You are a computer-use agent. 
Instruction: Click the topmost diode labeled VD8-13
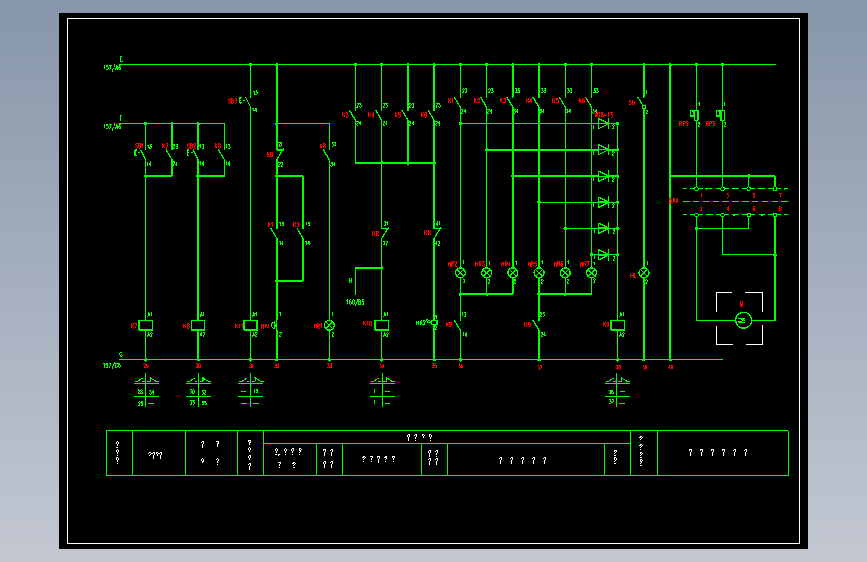604,123
